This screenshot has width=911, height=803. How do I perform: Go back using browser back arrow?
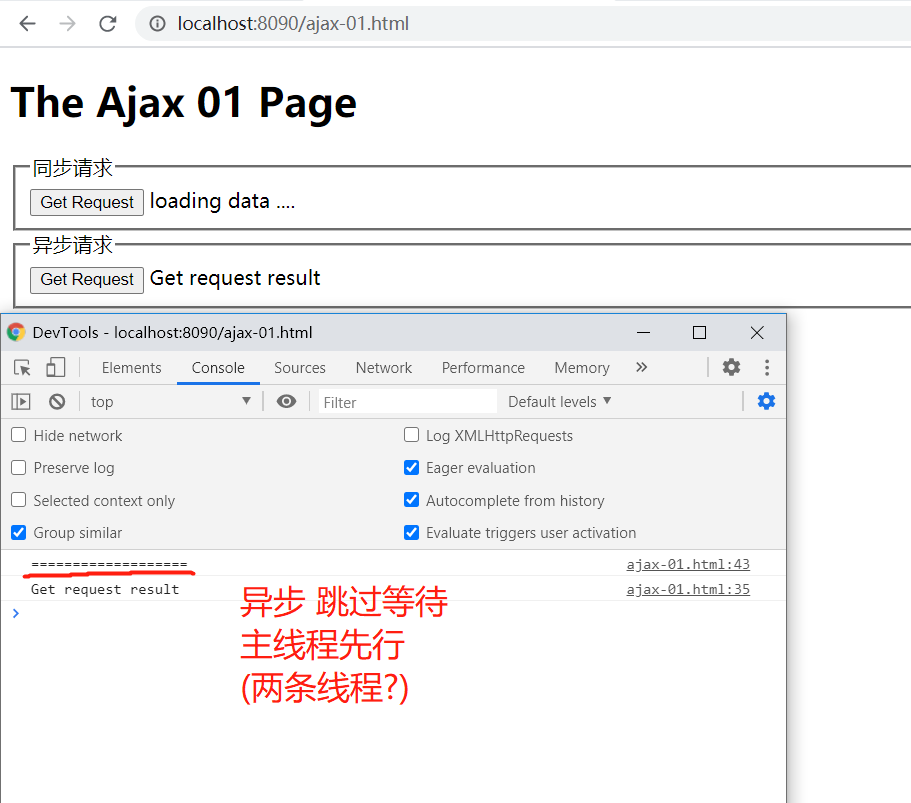point(27,24)
